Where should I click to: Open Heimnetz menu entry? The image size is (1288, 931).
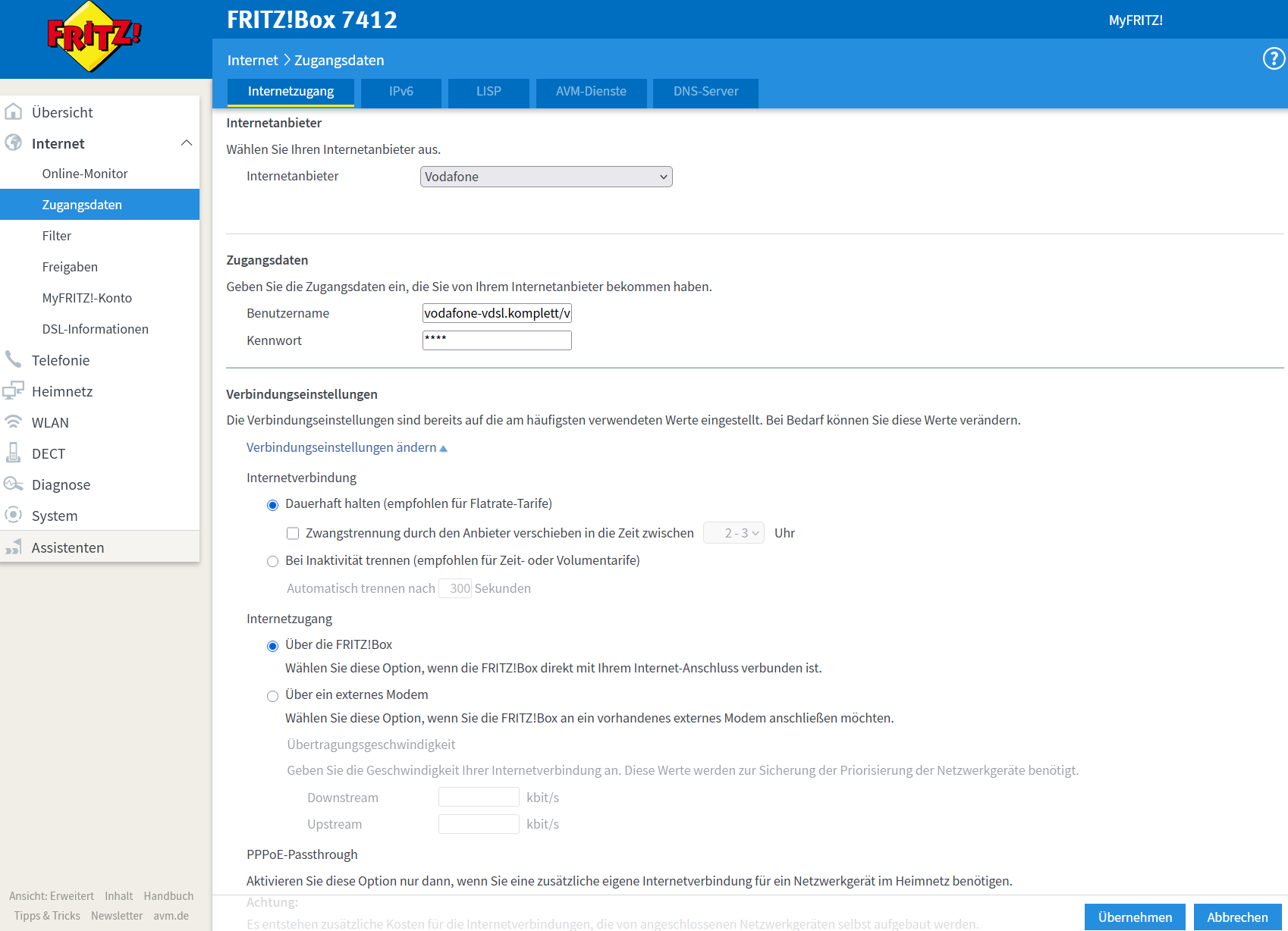tap(99, 391)
